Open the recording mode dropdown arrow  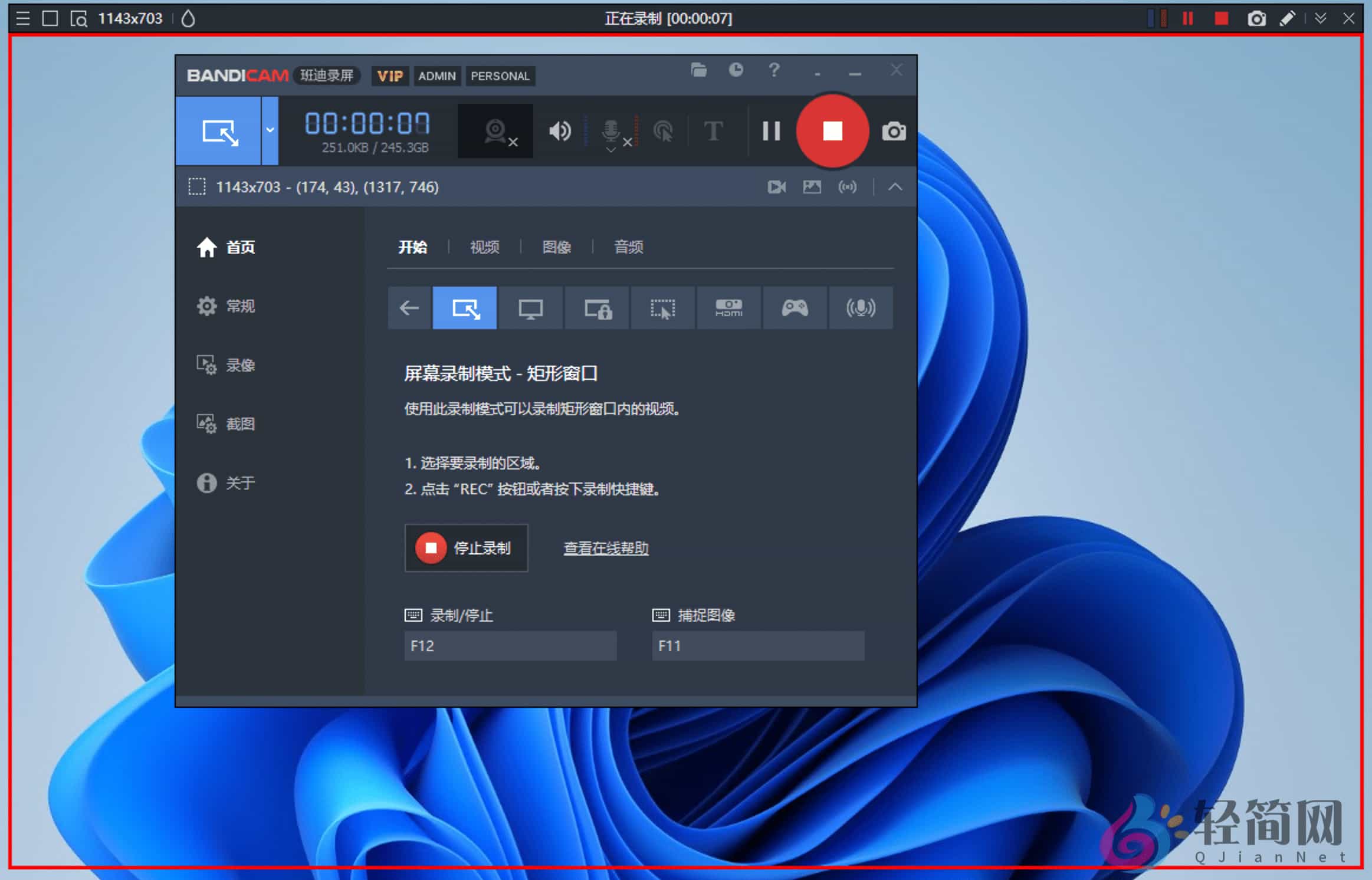[x=270, y=131]
